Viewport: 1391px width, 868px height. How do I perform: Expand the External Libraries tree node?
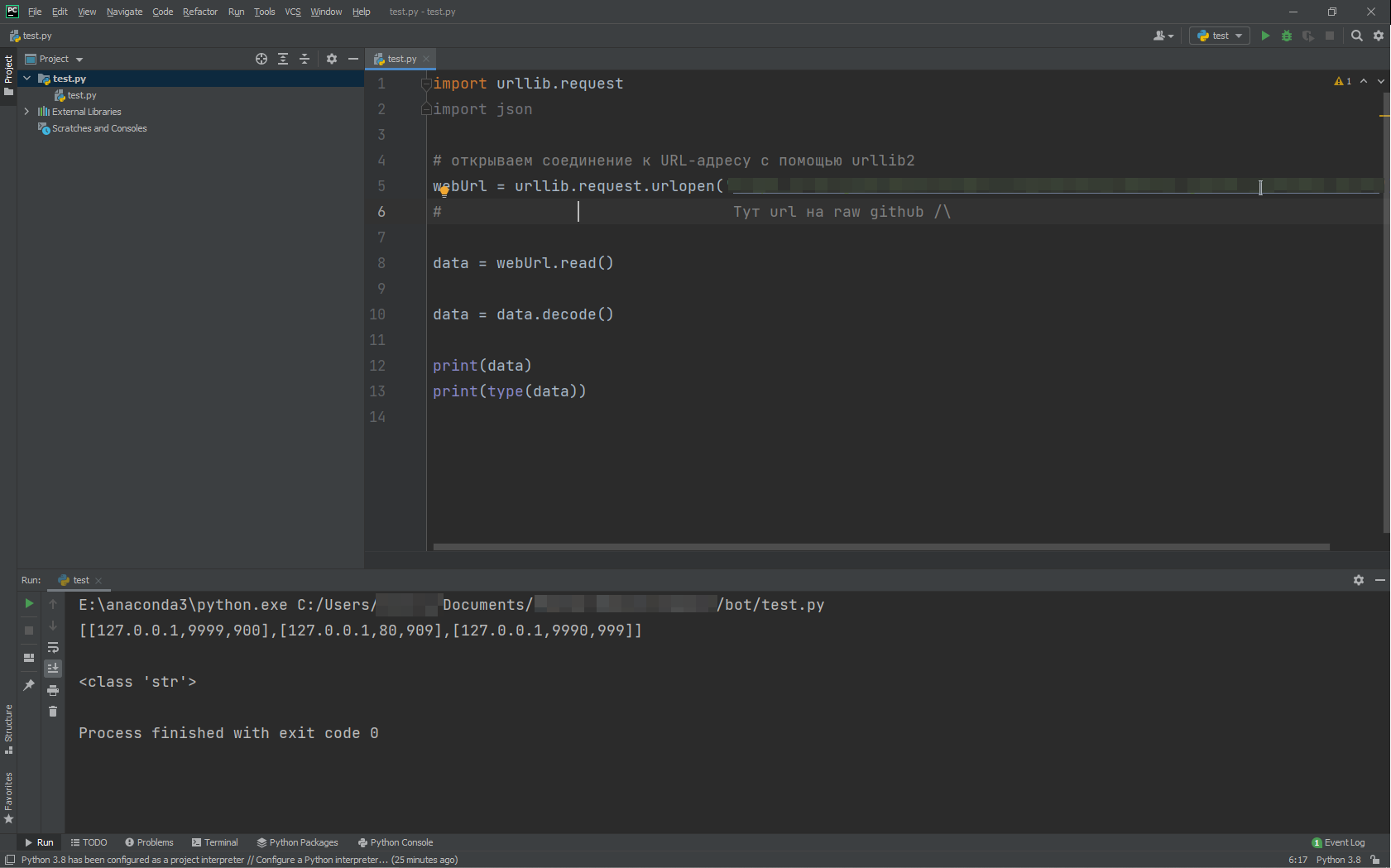[26, 112]
